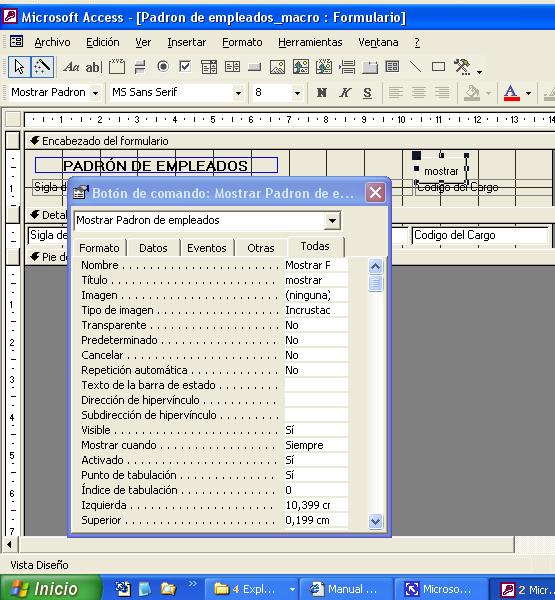Open the fill color dropdown arrow
The width and height of the screenshot is (555, 600).
click(488, 93)
